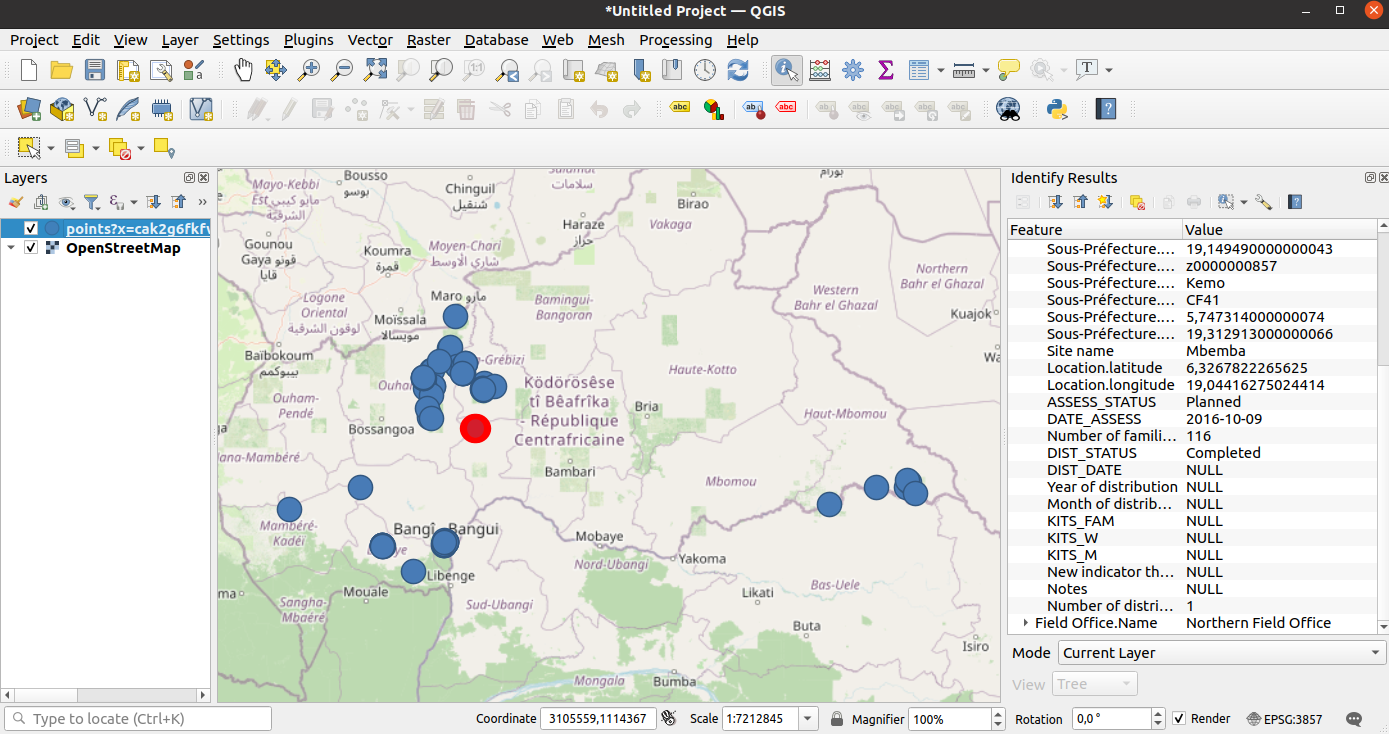Toggle visibility of the points layer checkbox
1389x734 pixels.
tap(31, 229)
